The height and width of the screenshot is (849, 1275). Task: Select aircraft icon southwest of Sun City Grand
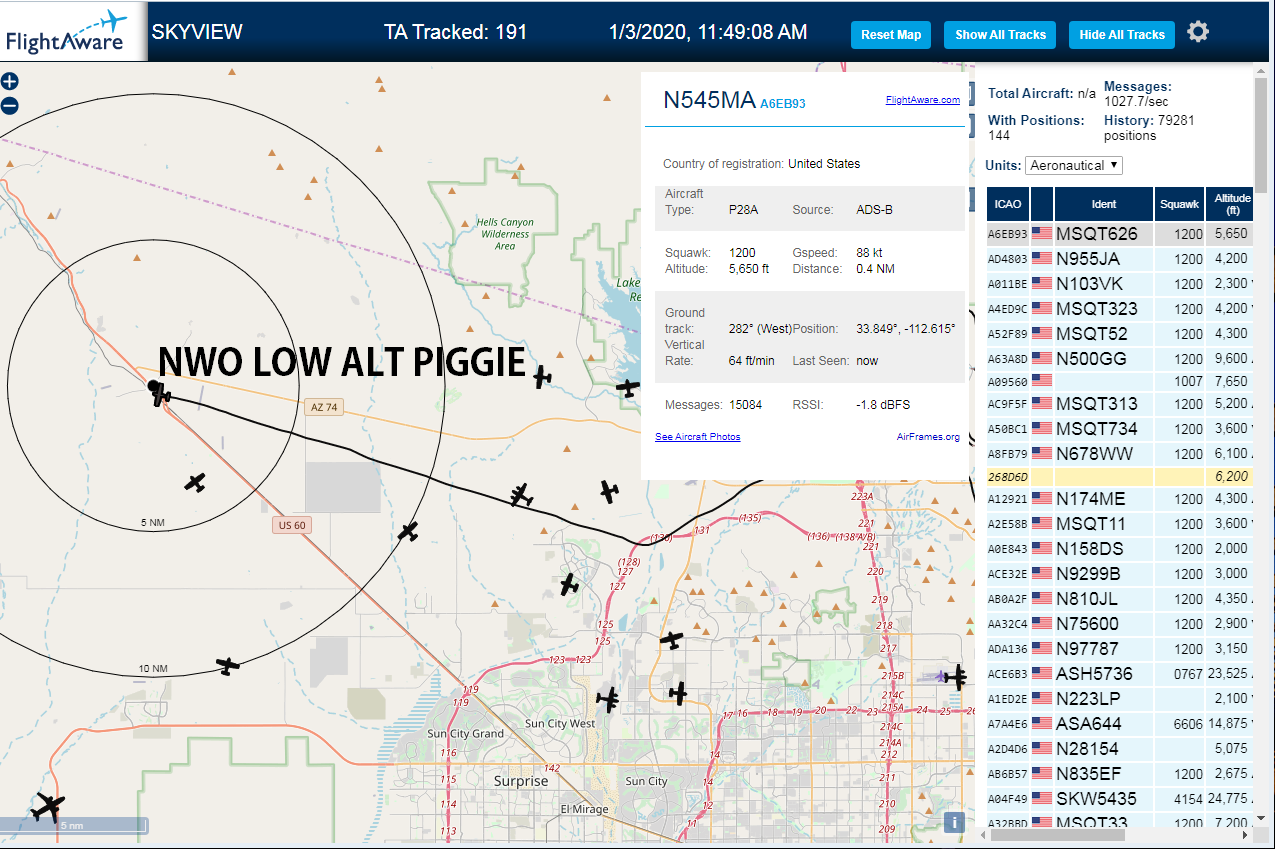pos(47,806)
